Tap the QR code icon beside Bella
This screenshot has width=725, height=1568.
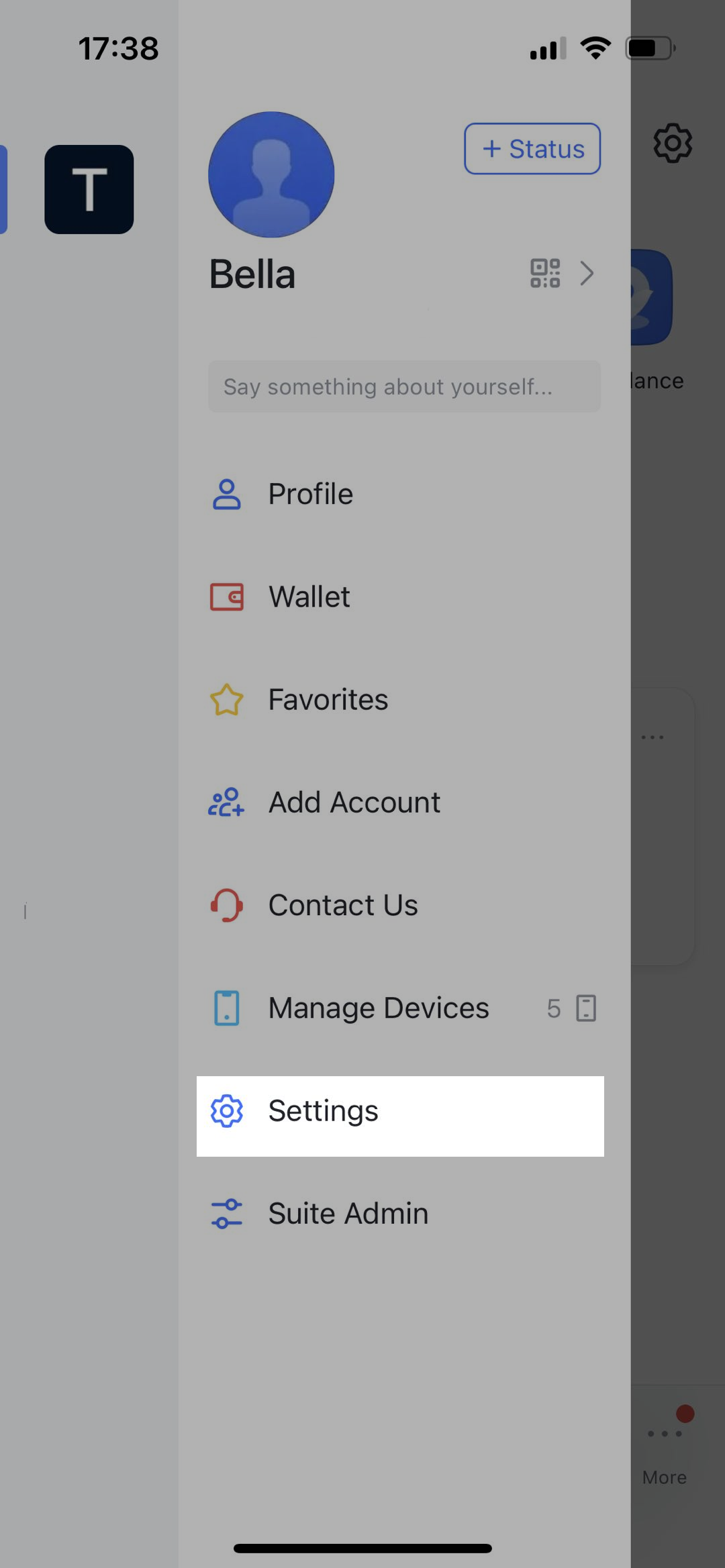[x=544, y=274]
